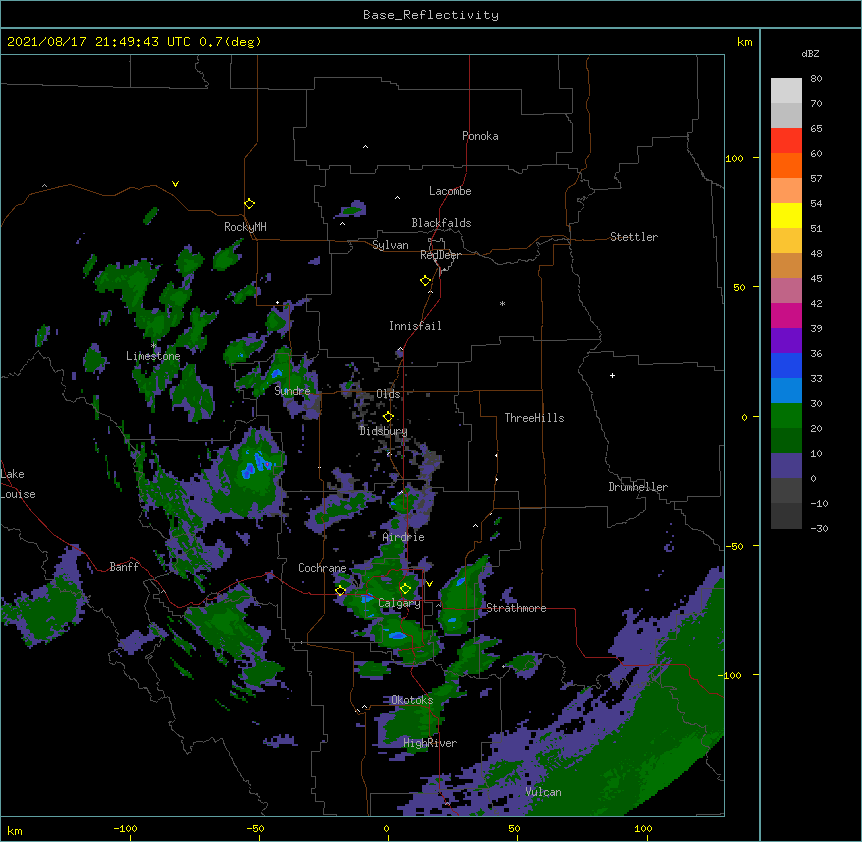
Task: Click the Innisfail city label
Action: (x=415, y=326)
